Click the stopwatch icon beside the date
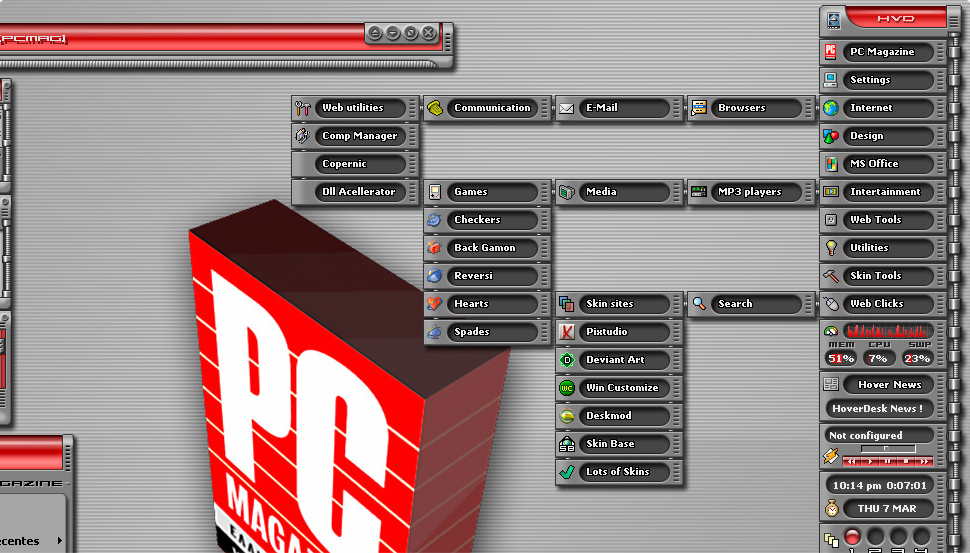 (830, 509)
